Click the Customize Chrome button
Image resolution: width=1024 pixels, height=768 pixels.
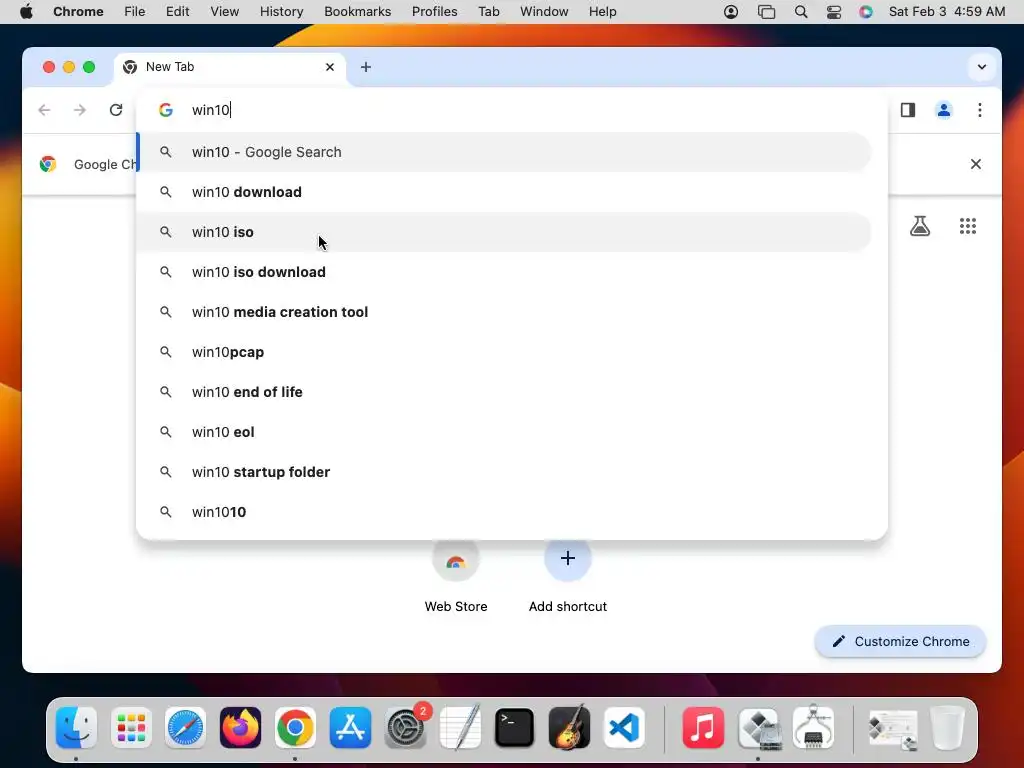[900, 641]
